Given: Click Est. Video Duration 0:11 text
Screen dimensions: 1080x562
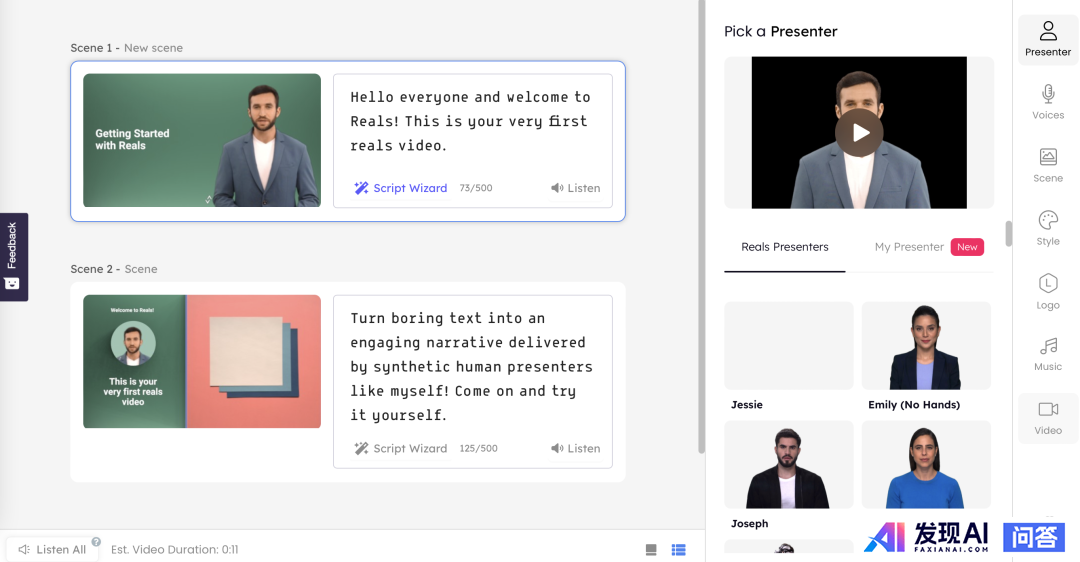Looking at the screenshot, I should (x=174, y=550).
